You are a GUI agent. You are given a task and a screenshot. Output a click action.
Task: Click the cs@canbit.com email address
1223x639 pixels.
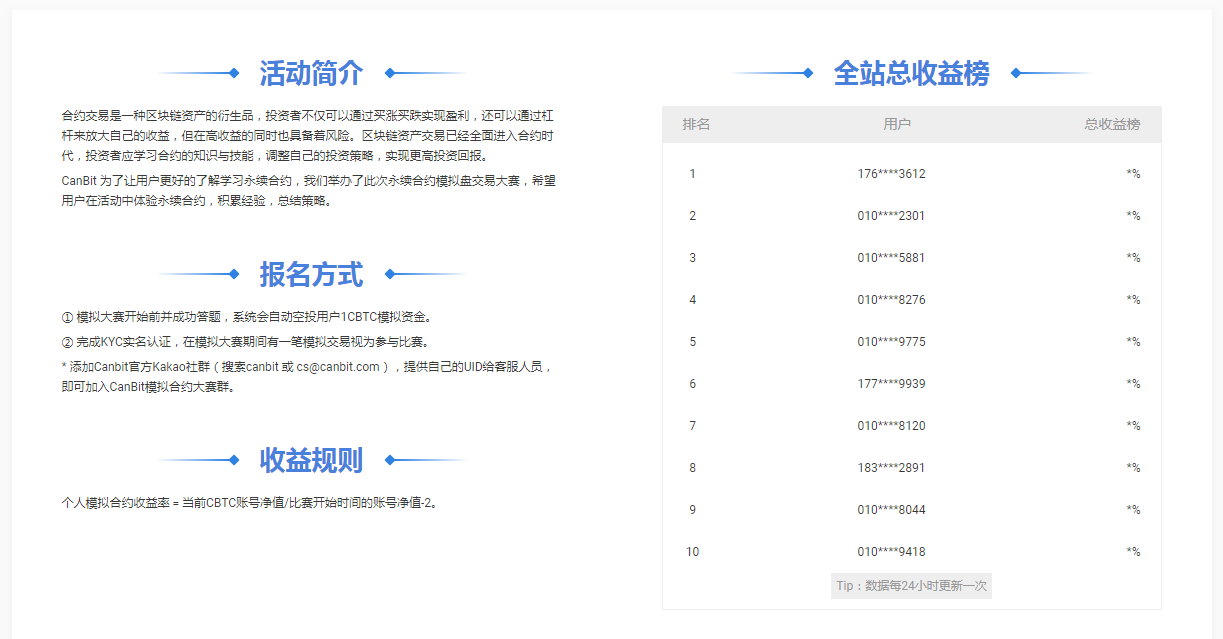pos(338,367)
